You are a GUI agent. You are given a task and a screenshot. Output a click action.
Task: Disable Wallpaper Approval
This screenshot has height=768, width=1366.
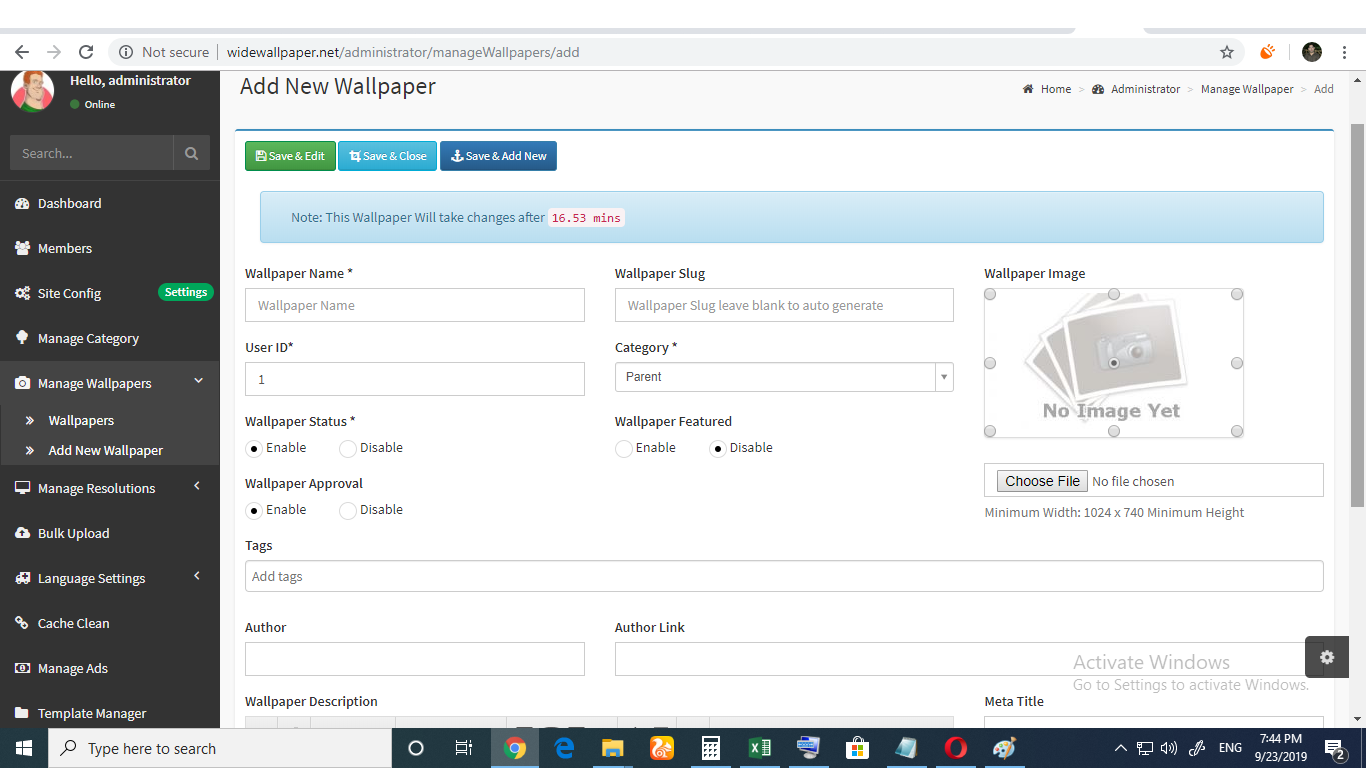[x=347, y=510]
